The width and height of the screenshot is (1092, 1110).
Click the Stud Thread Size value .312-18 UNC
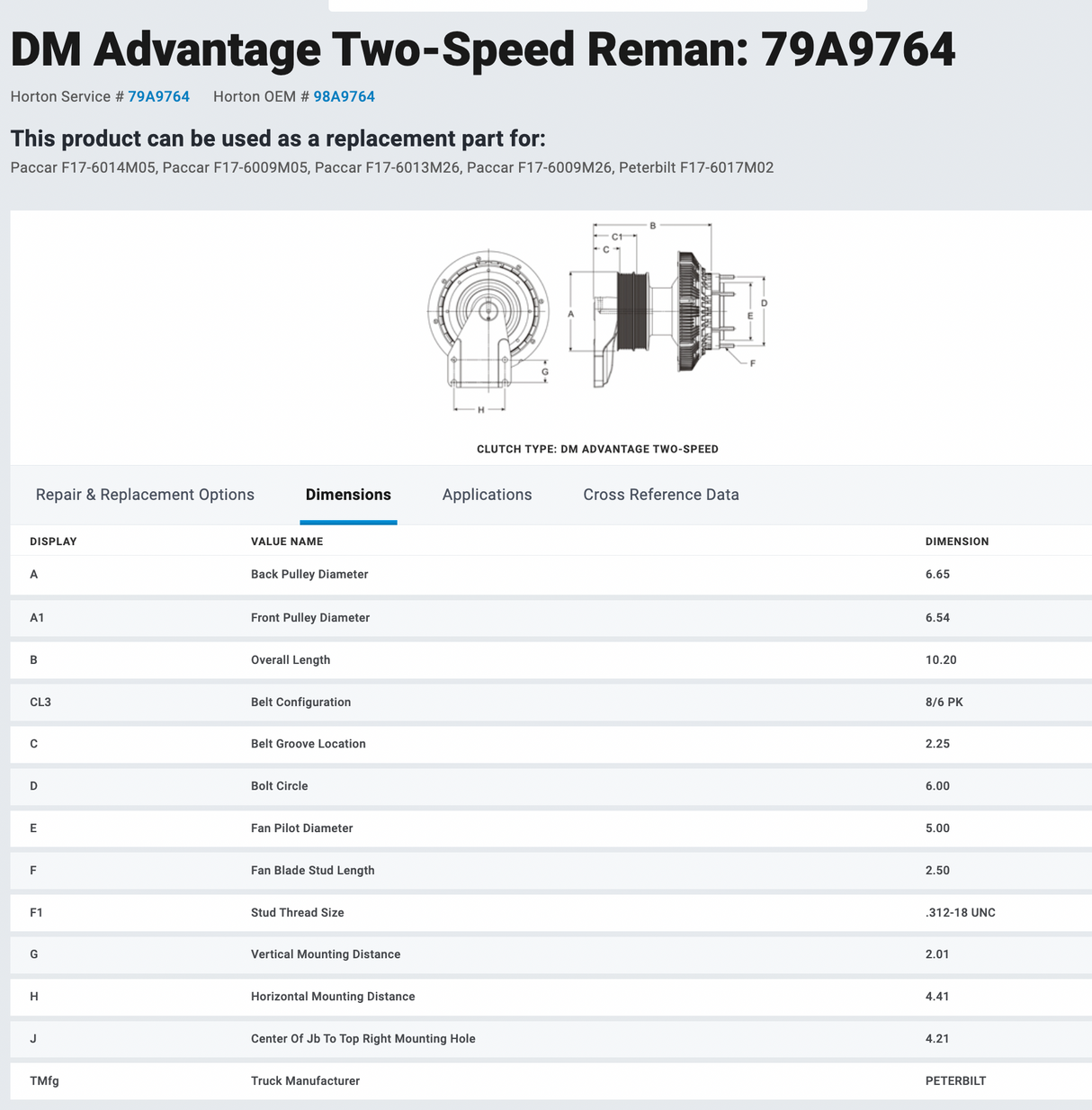(x=960, y=913)
